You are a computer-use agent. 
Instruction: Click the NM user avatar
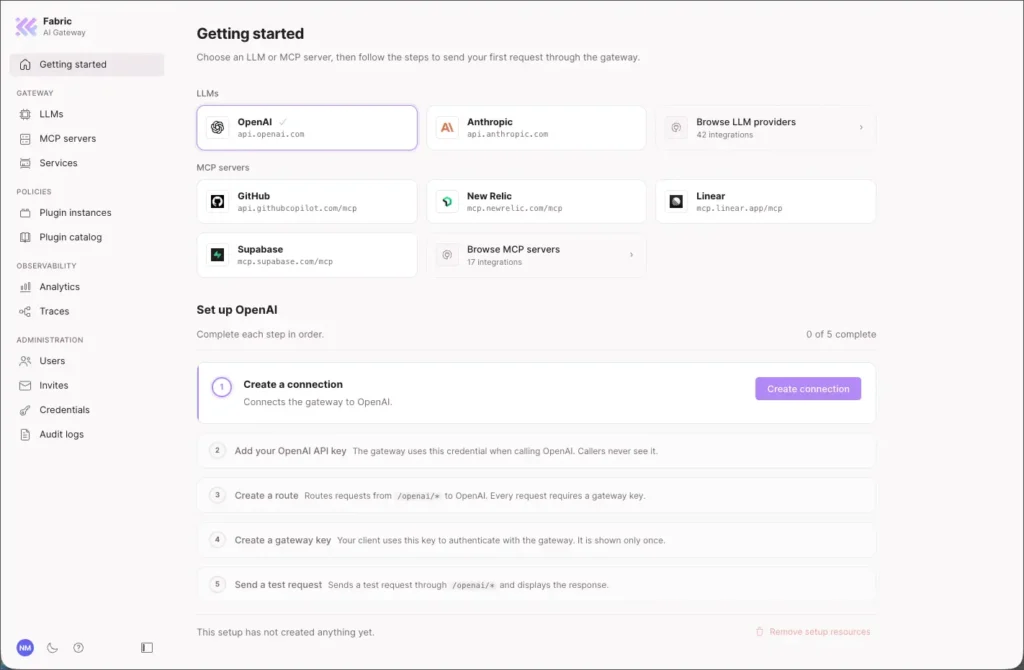25,648
